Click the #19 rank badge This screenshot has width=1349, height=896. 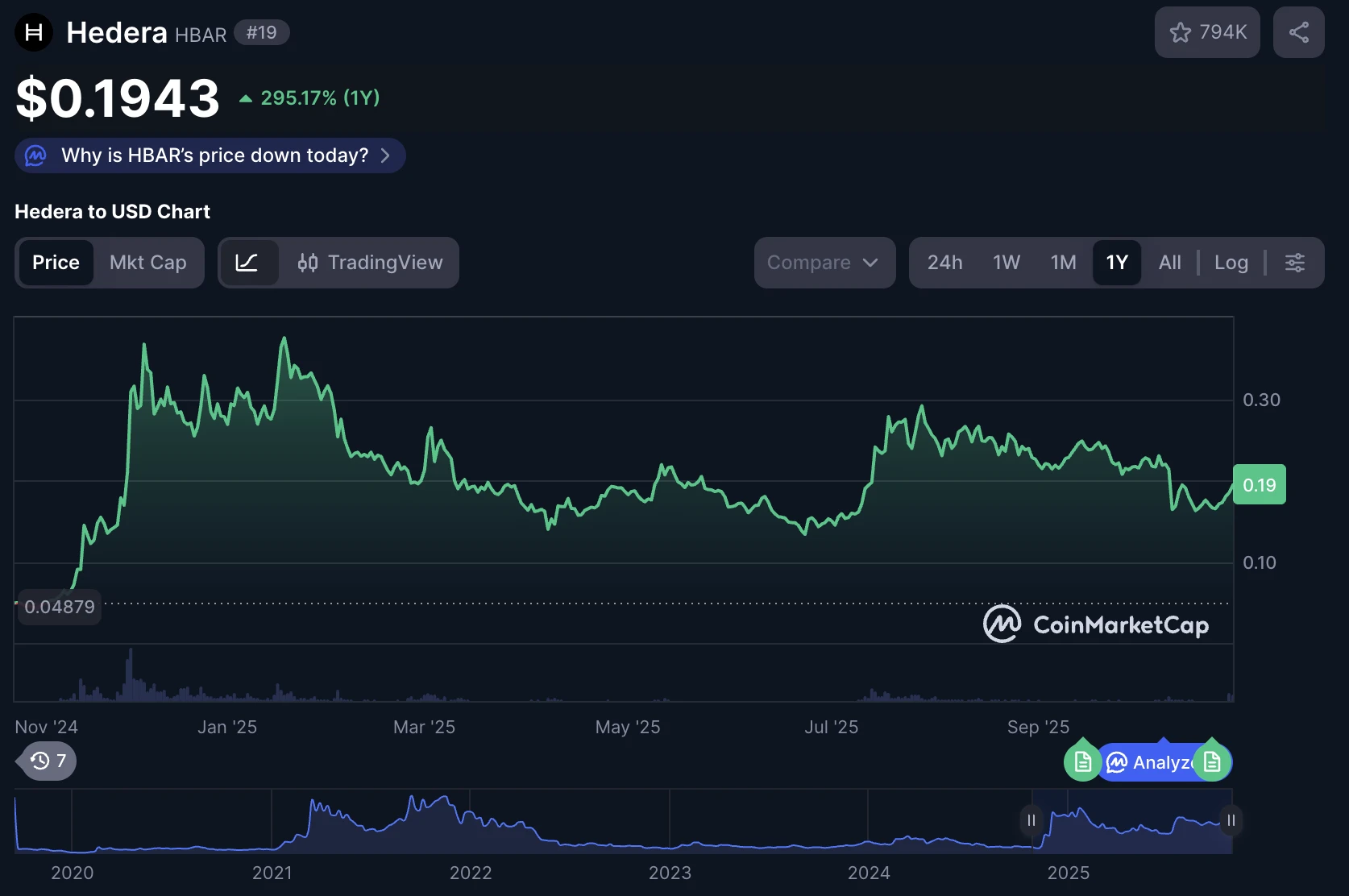point(261,32)
